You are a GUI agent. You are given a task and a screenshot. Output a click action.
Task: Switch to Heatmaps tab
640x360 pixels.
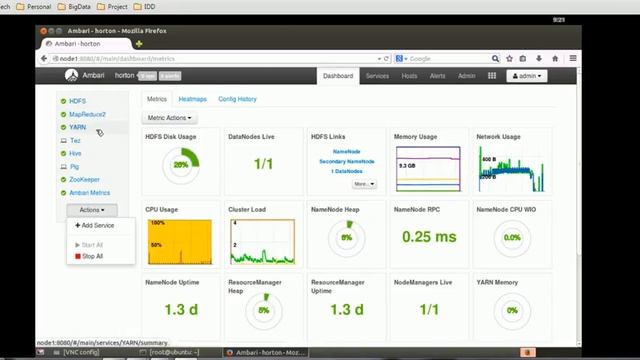tap(193, 99)
